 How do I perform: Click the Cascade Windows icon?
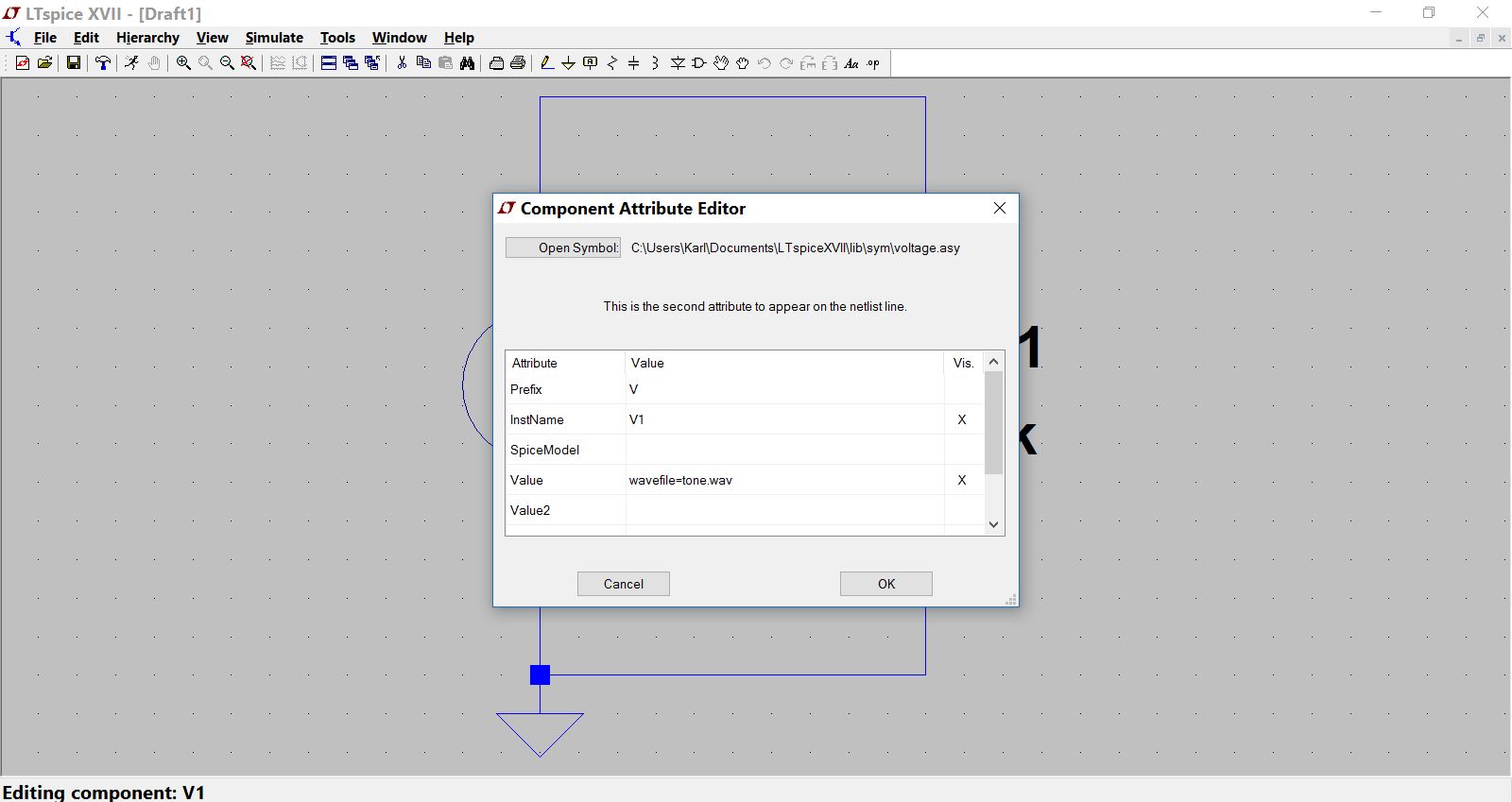[x=351, y=63]
